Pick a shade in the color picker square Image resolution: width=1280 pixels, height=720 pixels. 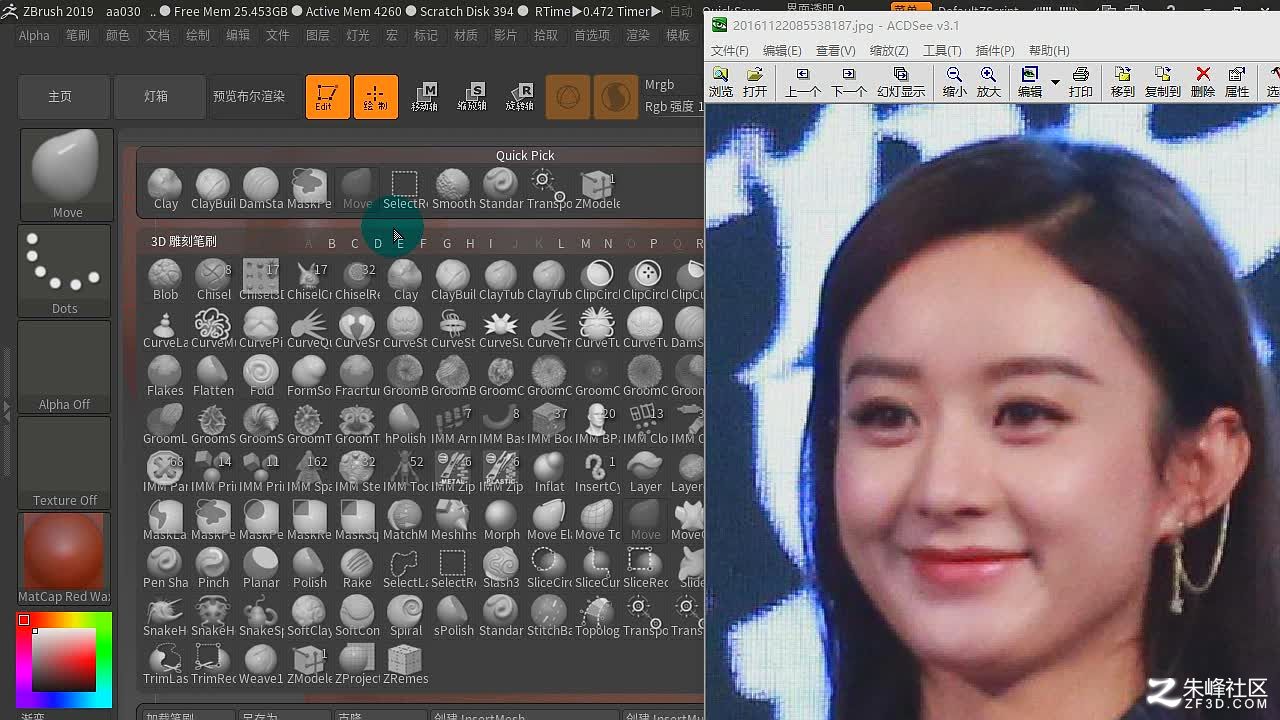pyautogui.click(x=64, y=660)
